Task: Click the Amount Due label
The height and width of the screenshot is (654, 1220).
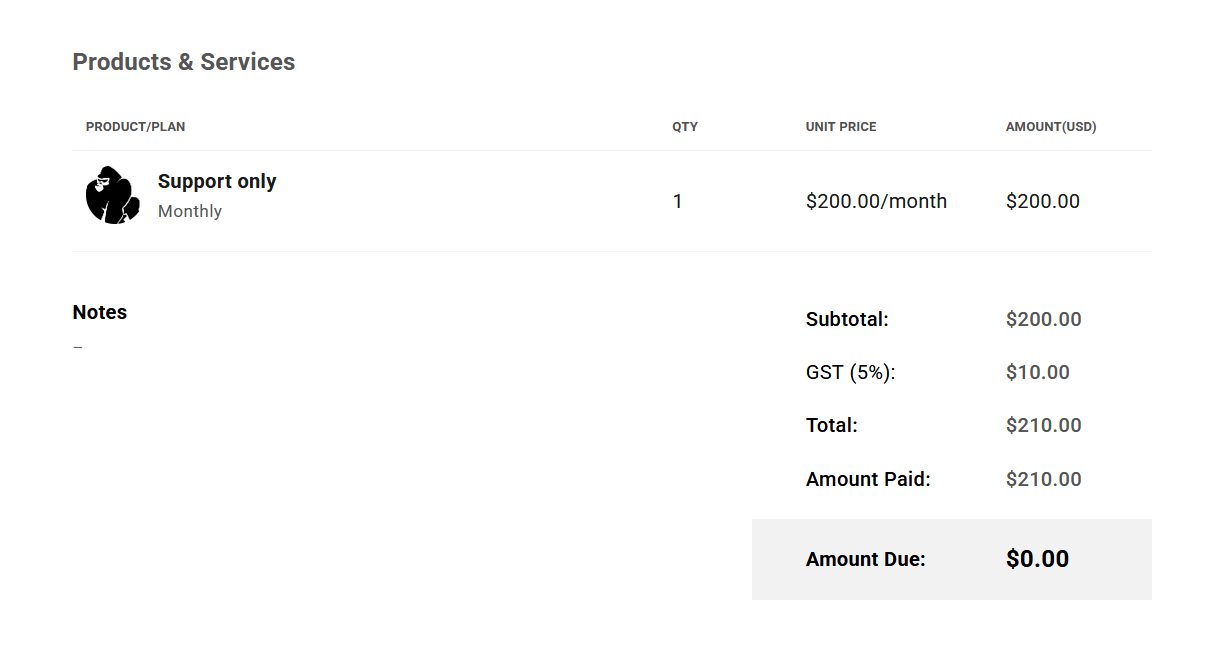Action: tap(866, 560)
